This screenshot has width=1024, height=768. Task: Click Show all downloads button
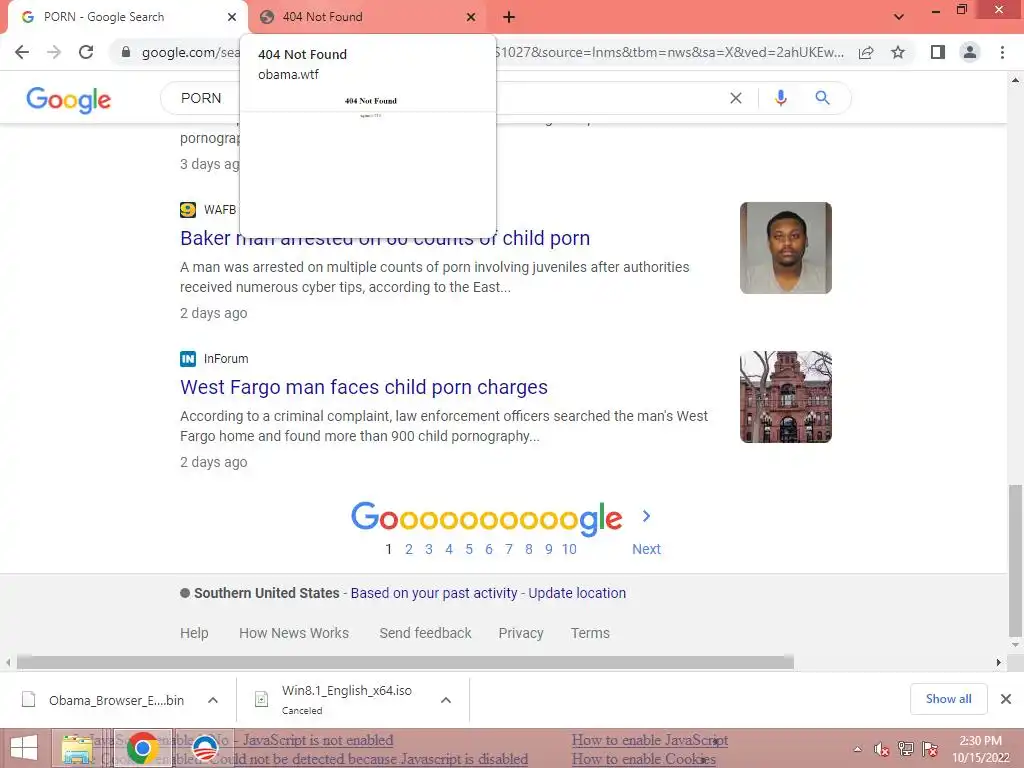(948, 699)
